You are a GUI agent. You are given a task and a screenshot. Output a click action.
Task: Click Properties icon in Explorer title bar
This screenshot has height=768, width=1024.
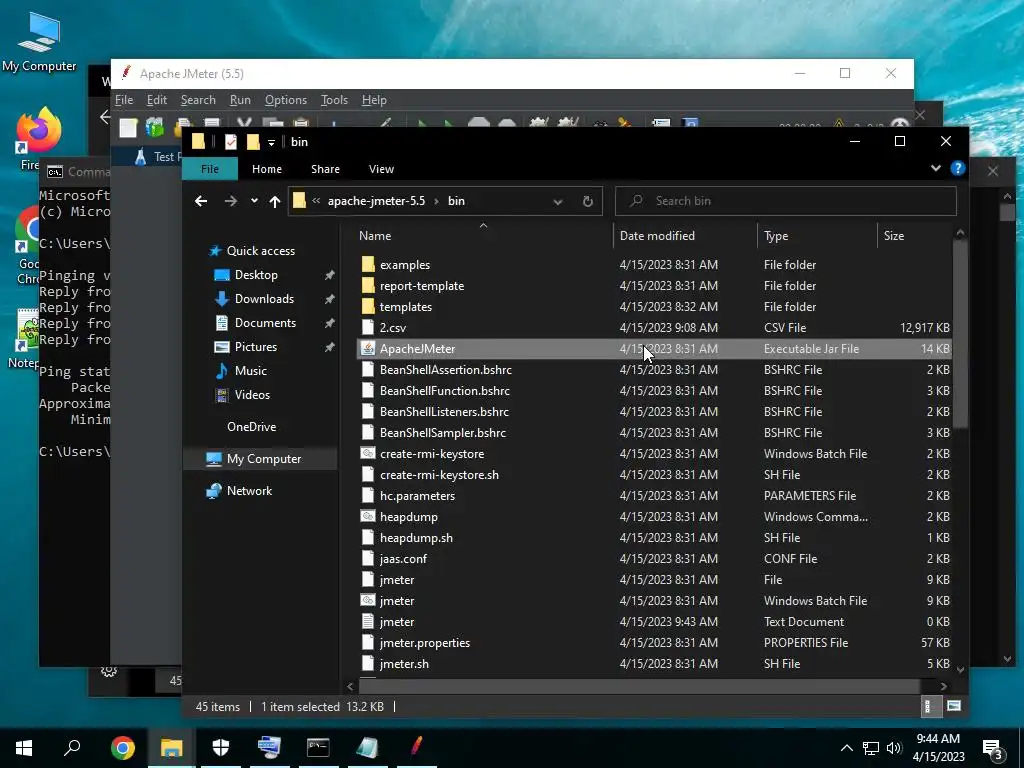click(231, 142)
